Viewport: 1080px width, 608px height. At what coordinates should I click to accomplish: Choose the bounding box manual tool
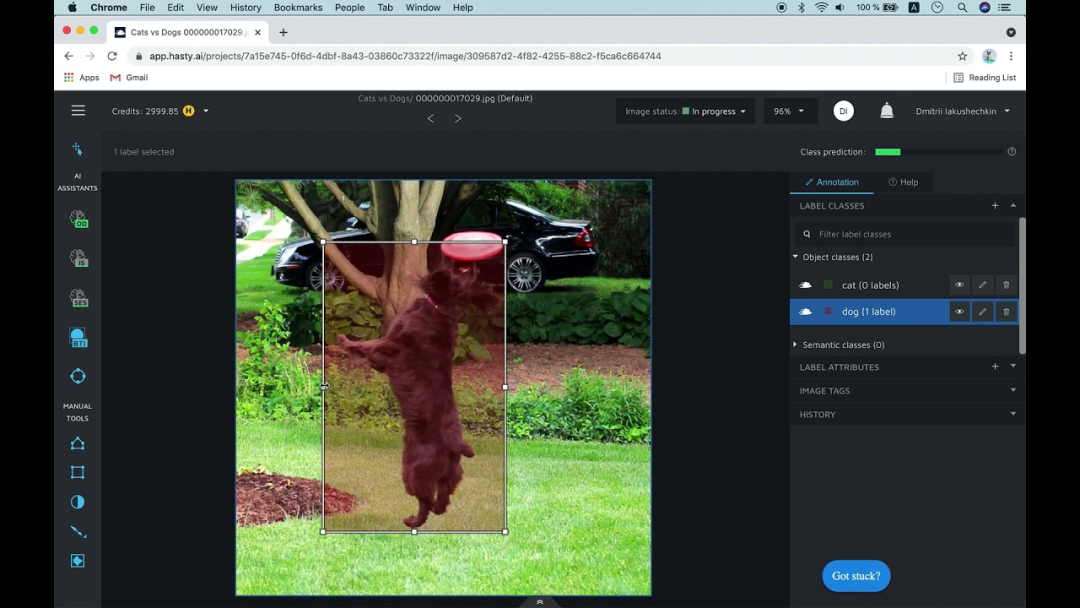point(77,472)
